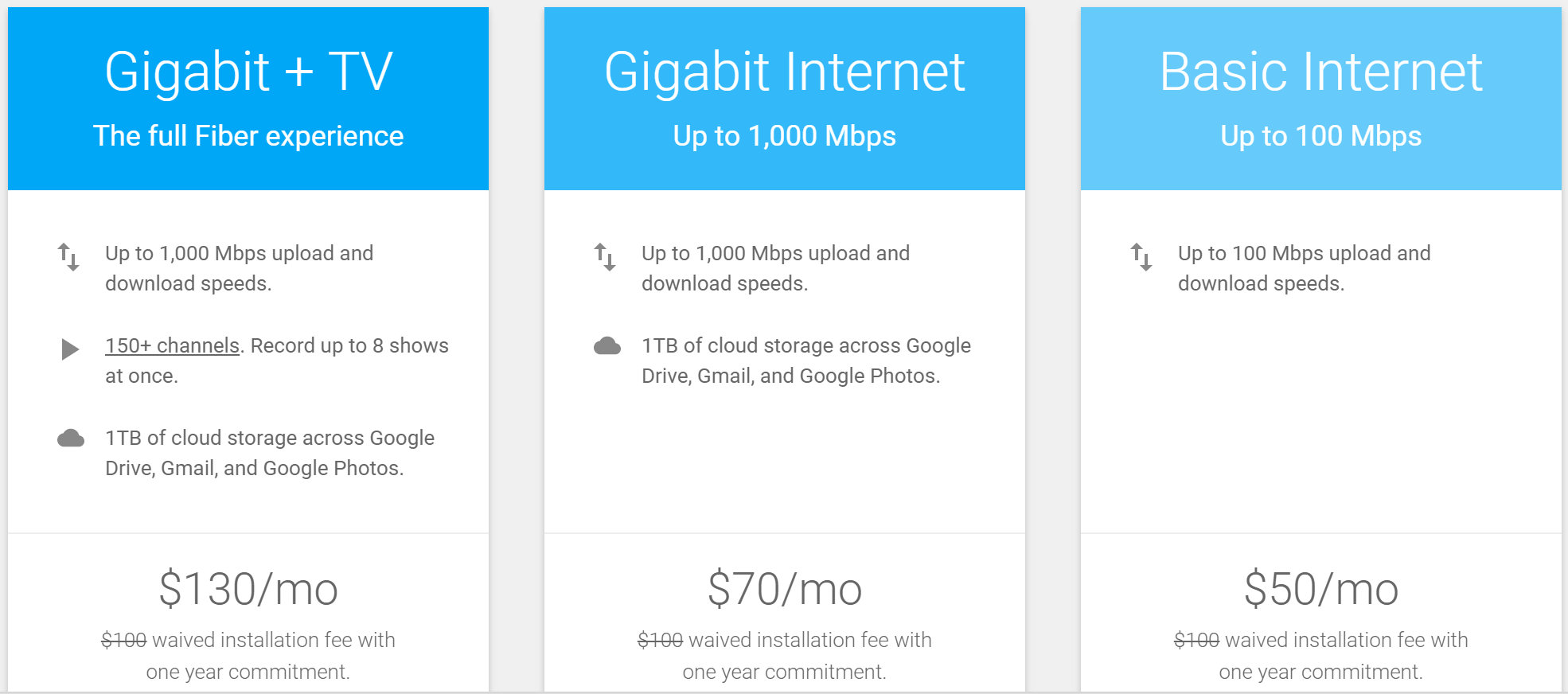This screenshot has height=694, width=1568.
Task: Click cloud storage icon in Gigabit Internet card
Action: click(x=607, y=346)
